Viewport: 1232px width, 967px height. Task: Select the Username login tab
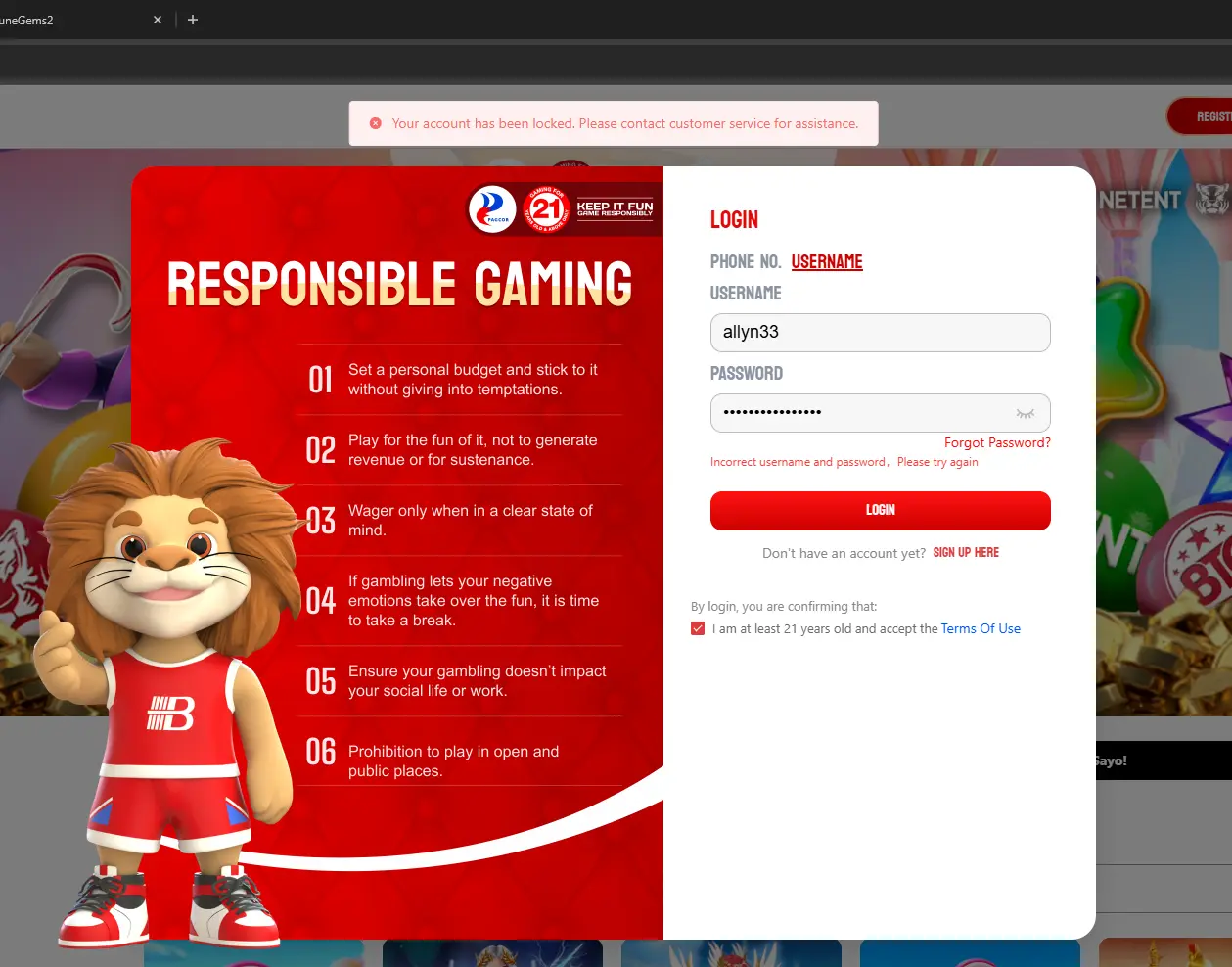coord(827,262)
